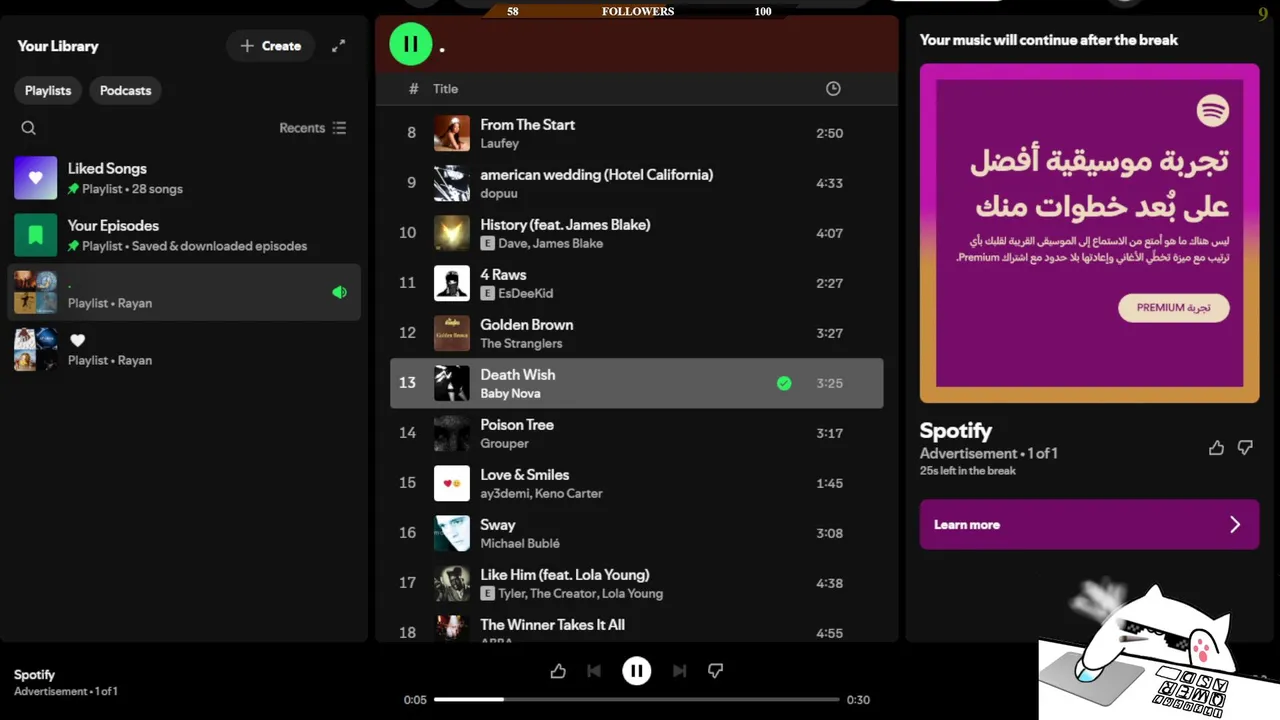The height and width of the screenshot is (720, 1280).
Task: Select the Poison Tree track
Action: click(516, 425)
